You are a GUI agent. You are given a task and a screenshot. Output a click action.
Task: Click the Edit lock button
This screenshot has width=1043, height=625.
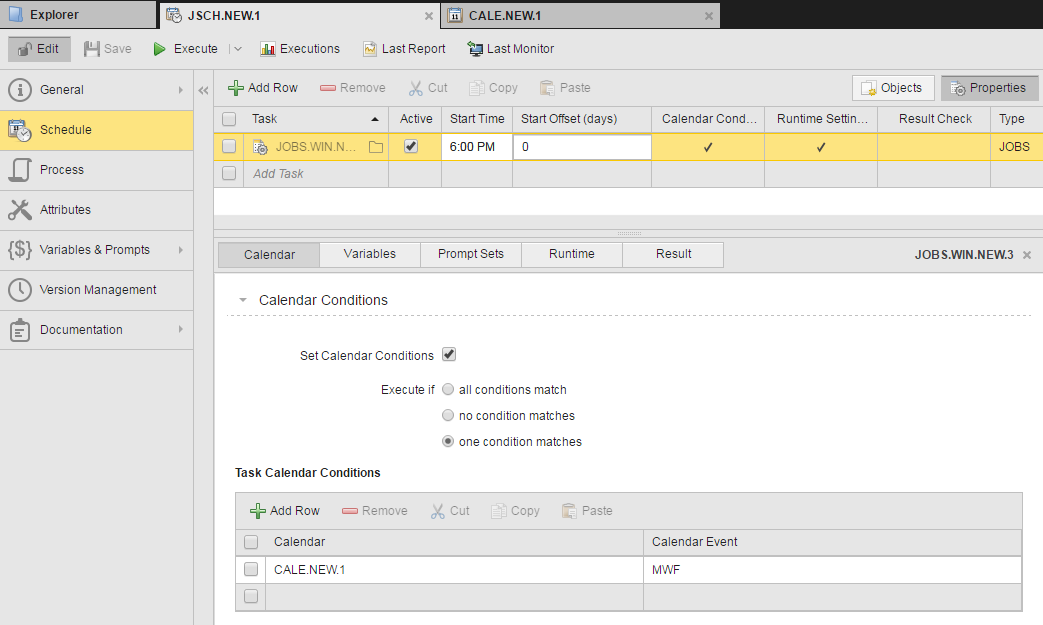pos(39,49)
